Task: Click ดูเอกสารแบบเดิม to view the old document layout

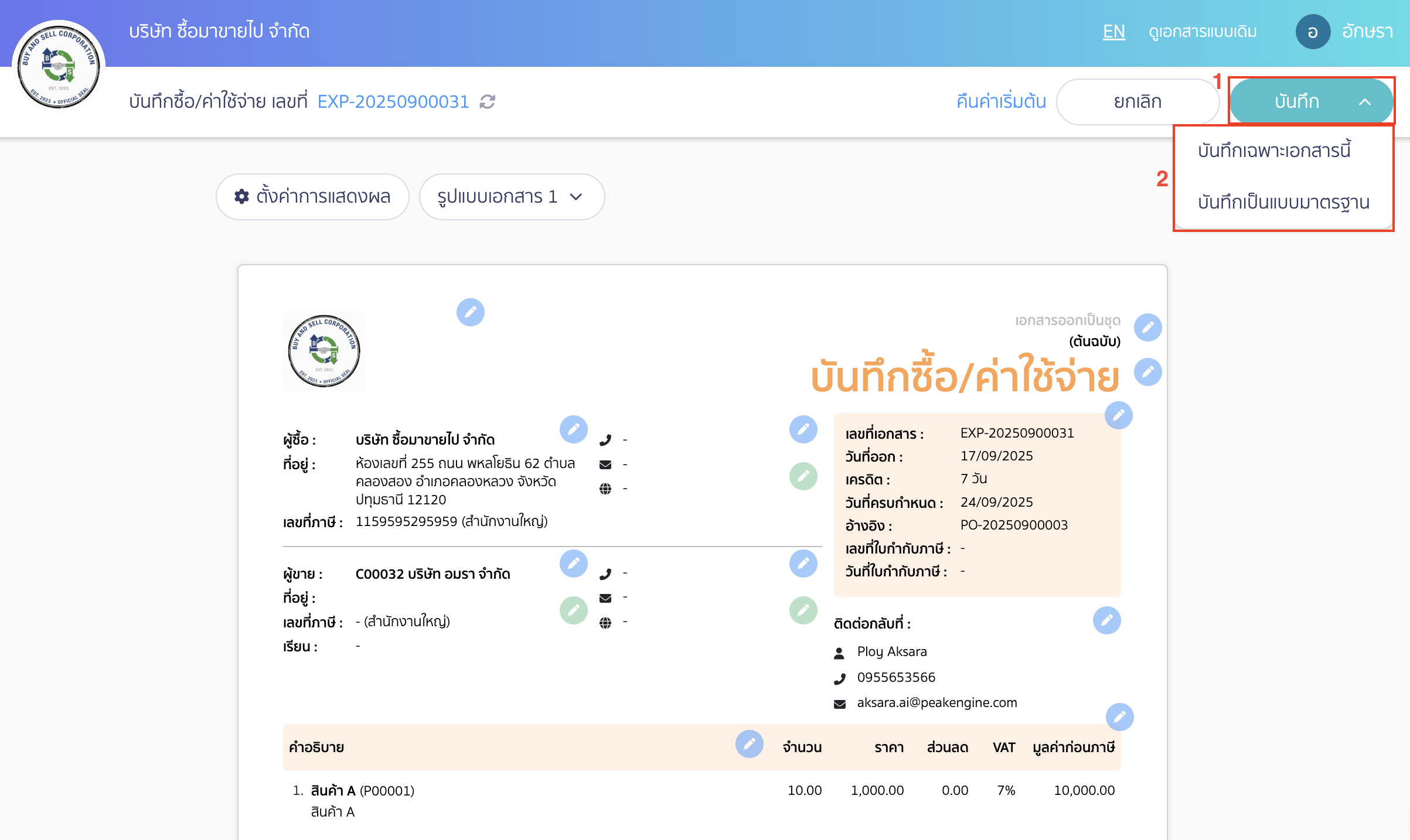Action: [x=1203, y=32]
